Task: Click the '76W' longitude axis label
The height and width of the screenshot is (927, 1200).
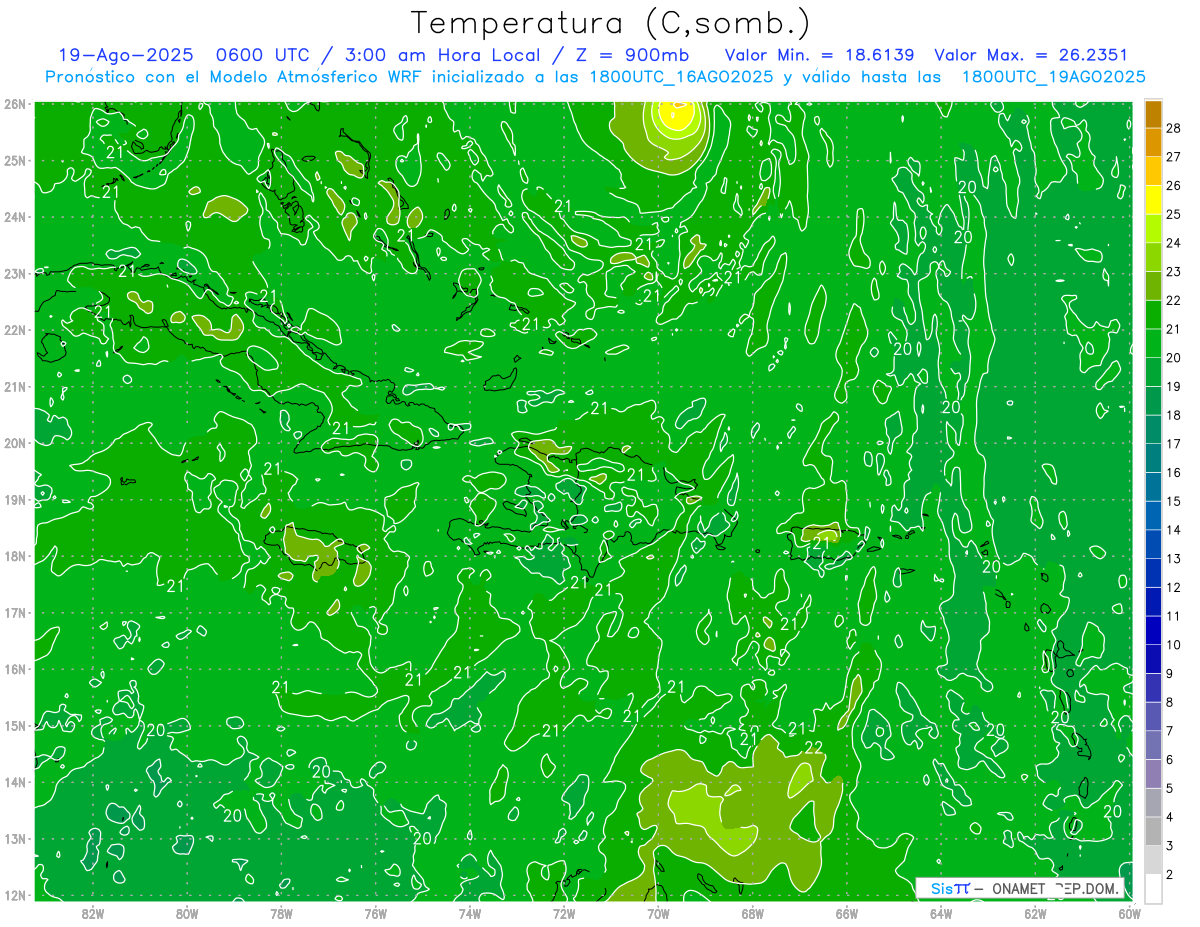Action: [375, 913]
